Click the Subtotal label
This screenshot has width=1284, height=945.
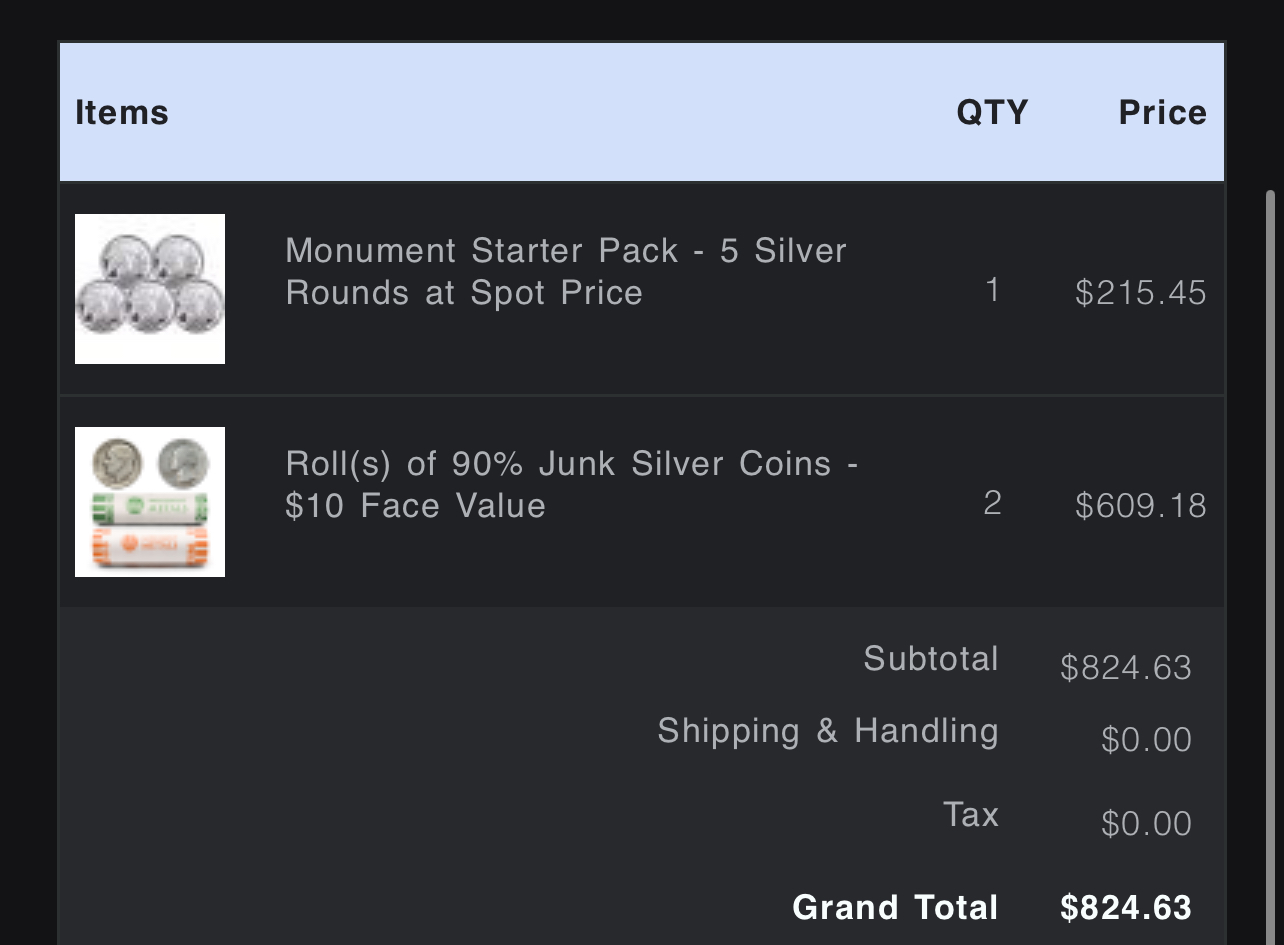pyautogui.click(x=931, y=658)
